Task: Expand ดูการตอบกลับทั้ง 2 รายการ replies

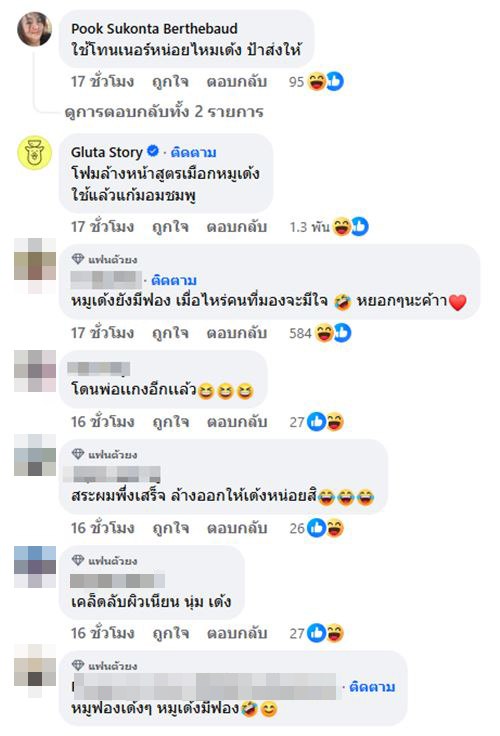Action: coord(164,112)
